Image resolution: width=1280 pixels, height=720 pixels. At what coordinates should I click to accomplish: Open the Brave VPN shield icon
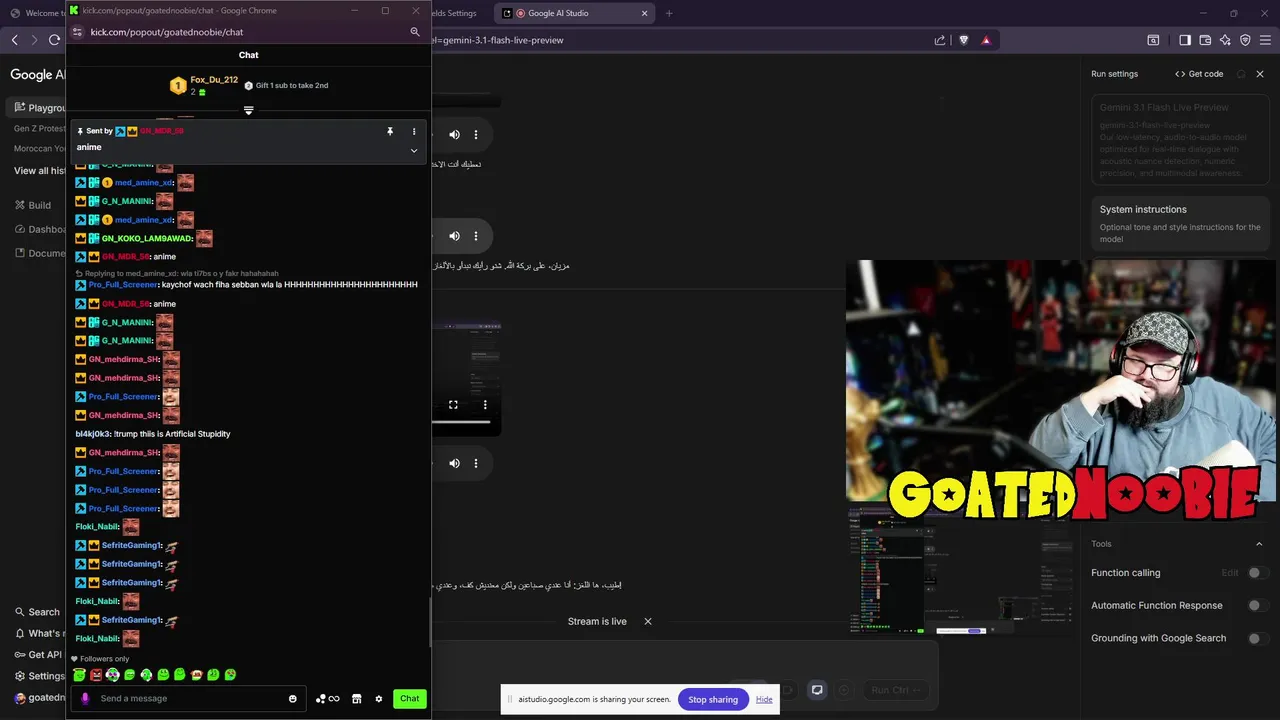click(1245, 40)
